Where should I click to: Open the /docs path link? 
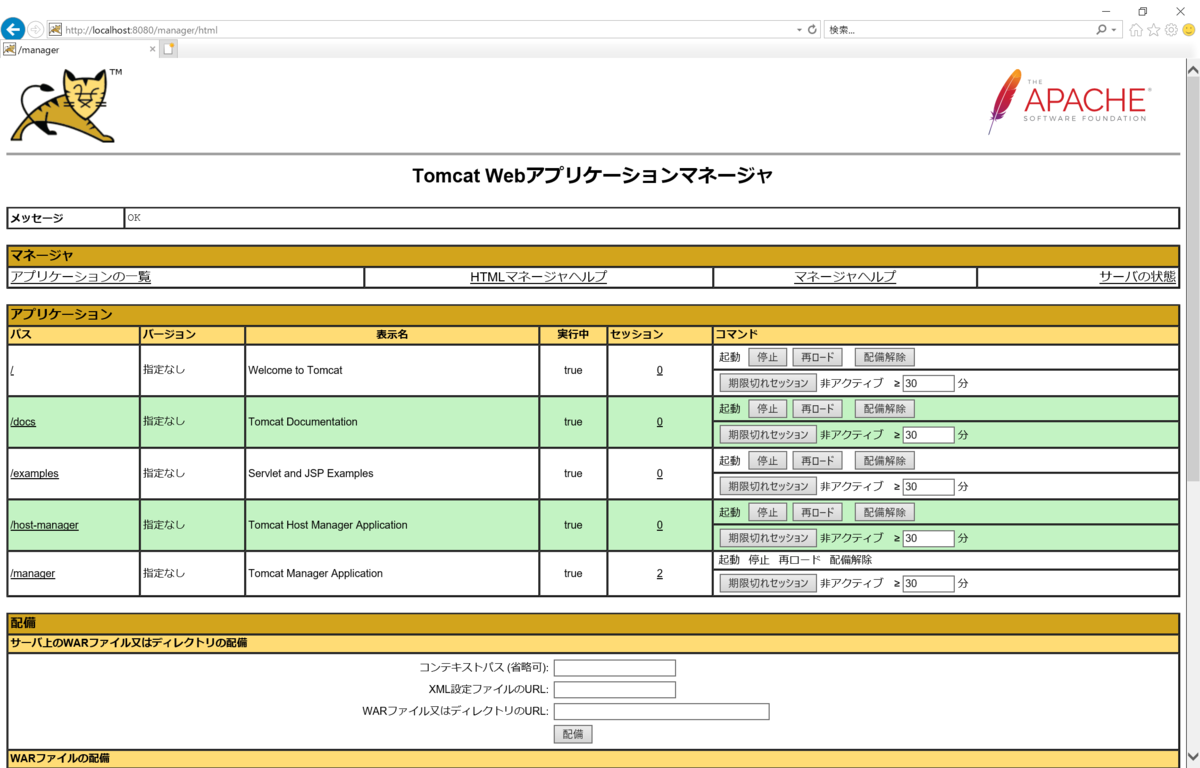click(x=23, y=422)
